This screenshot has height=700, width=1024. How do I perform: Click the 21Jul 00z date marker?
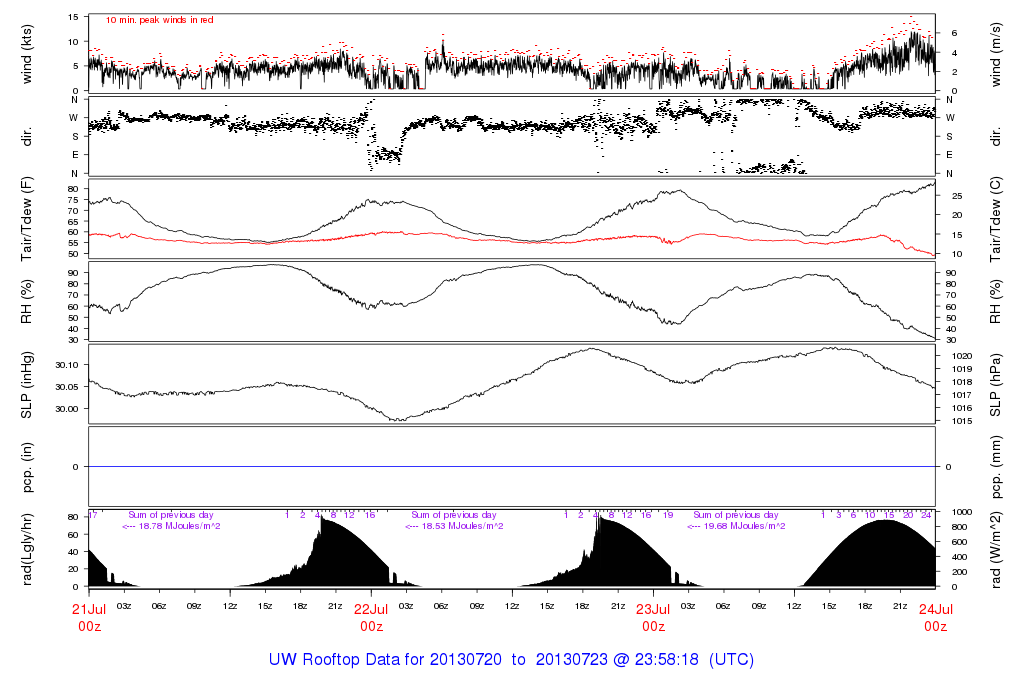(x=90, y=617)
